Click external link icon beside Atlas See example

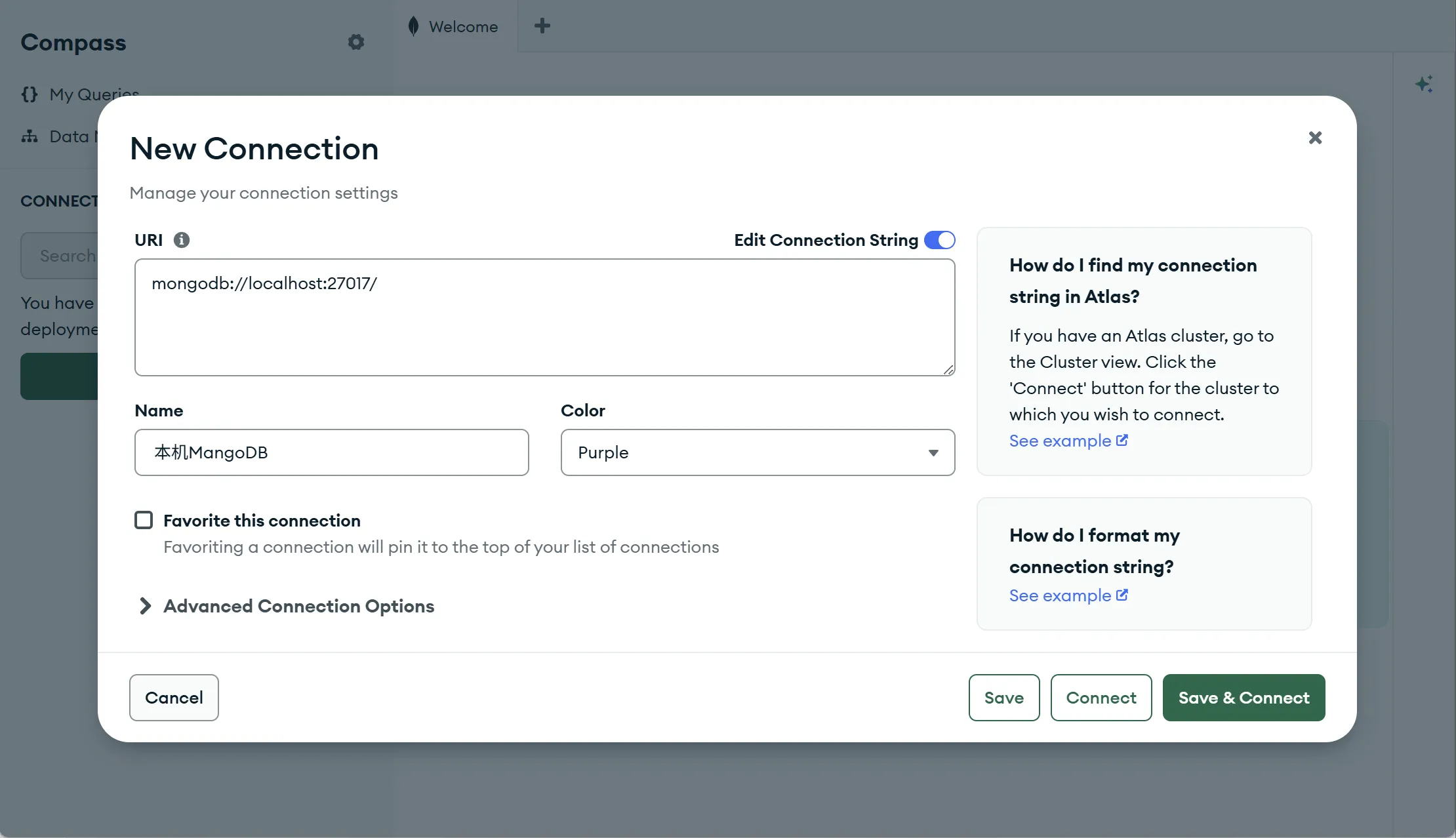[x=1122, y=440]
